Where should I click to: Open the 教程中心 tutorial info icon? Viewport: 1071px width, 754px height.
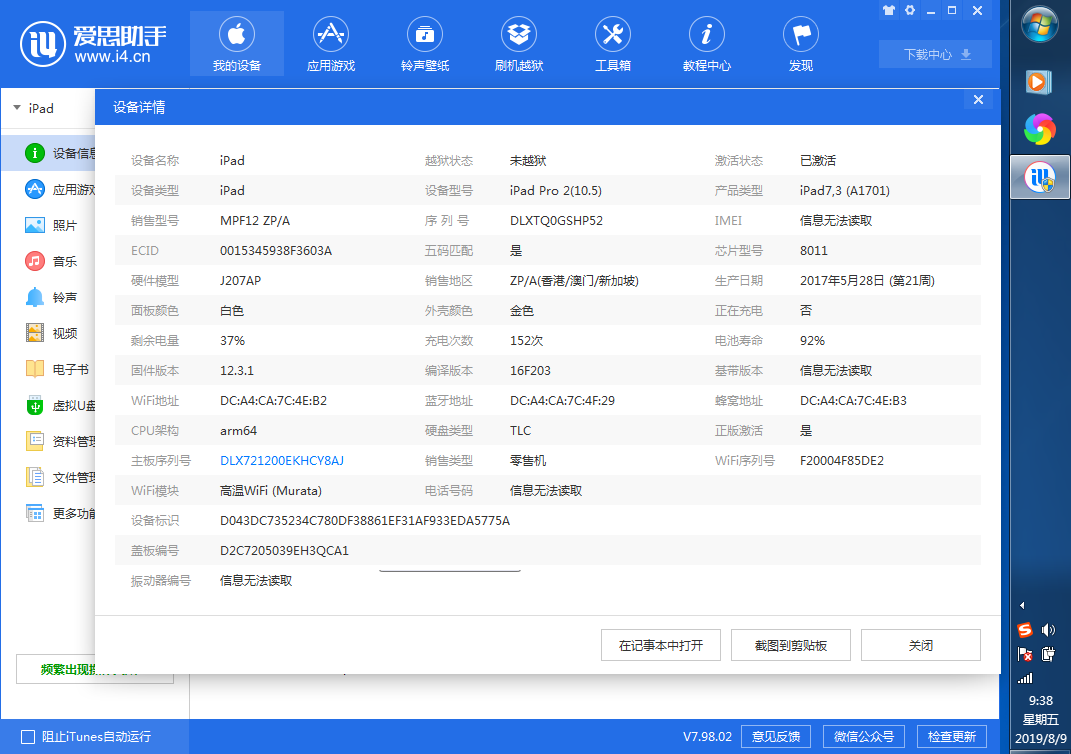tap(706, 35)
